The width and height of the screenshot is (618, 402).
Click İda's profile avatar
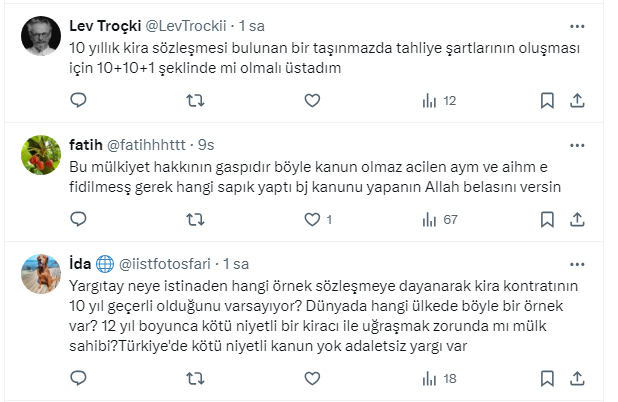point(42,272)
